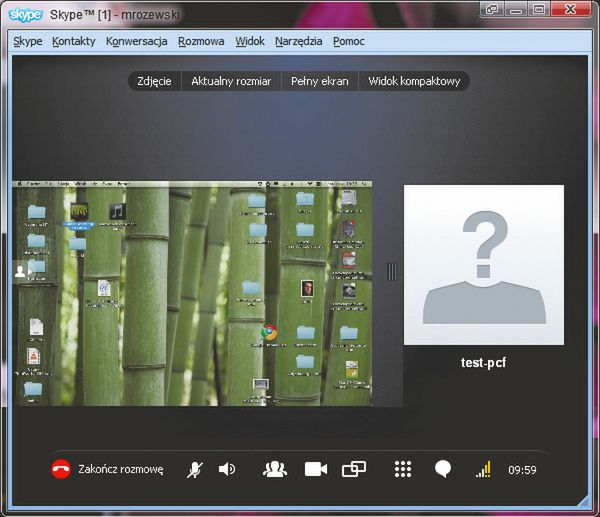Click the screen sharing icon

(354, 469)
